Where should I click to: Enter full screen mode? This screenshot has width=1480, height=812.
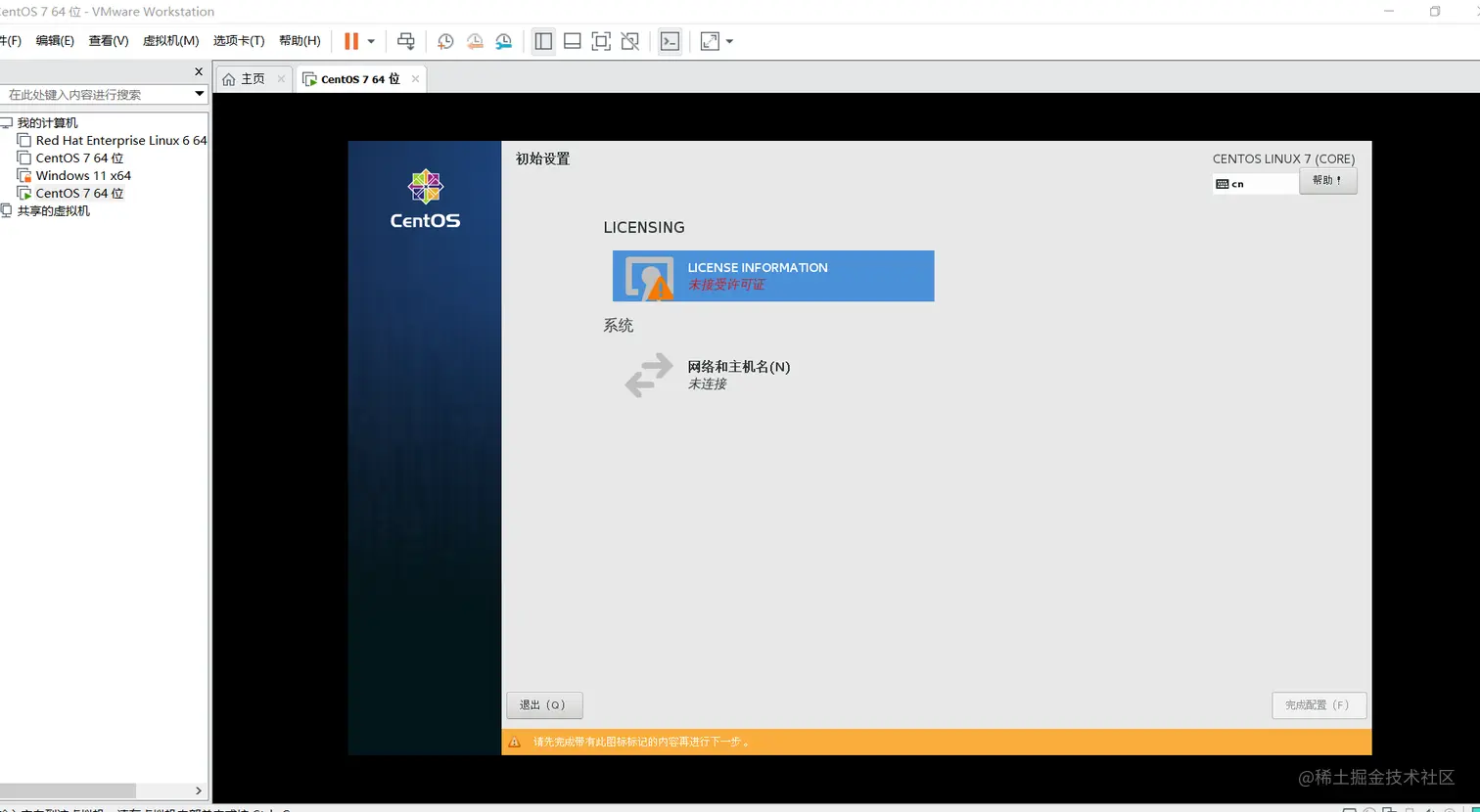point(601,41)
